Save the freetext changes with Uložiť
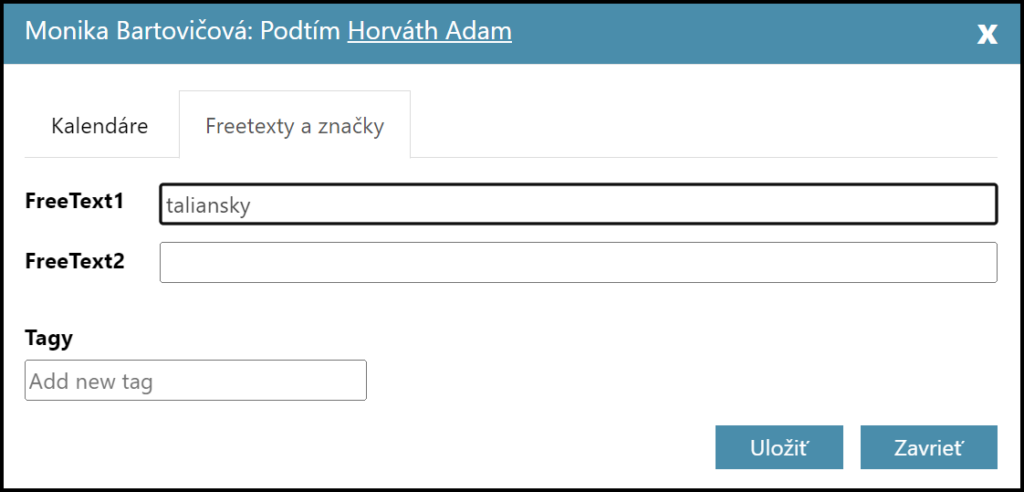1024x492 pixels. pyautogui.click(x=779, y=447)
